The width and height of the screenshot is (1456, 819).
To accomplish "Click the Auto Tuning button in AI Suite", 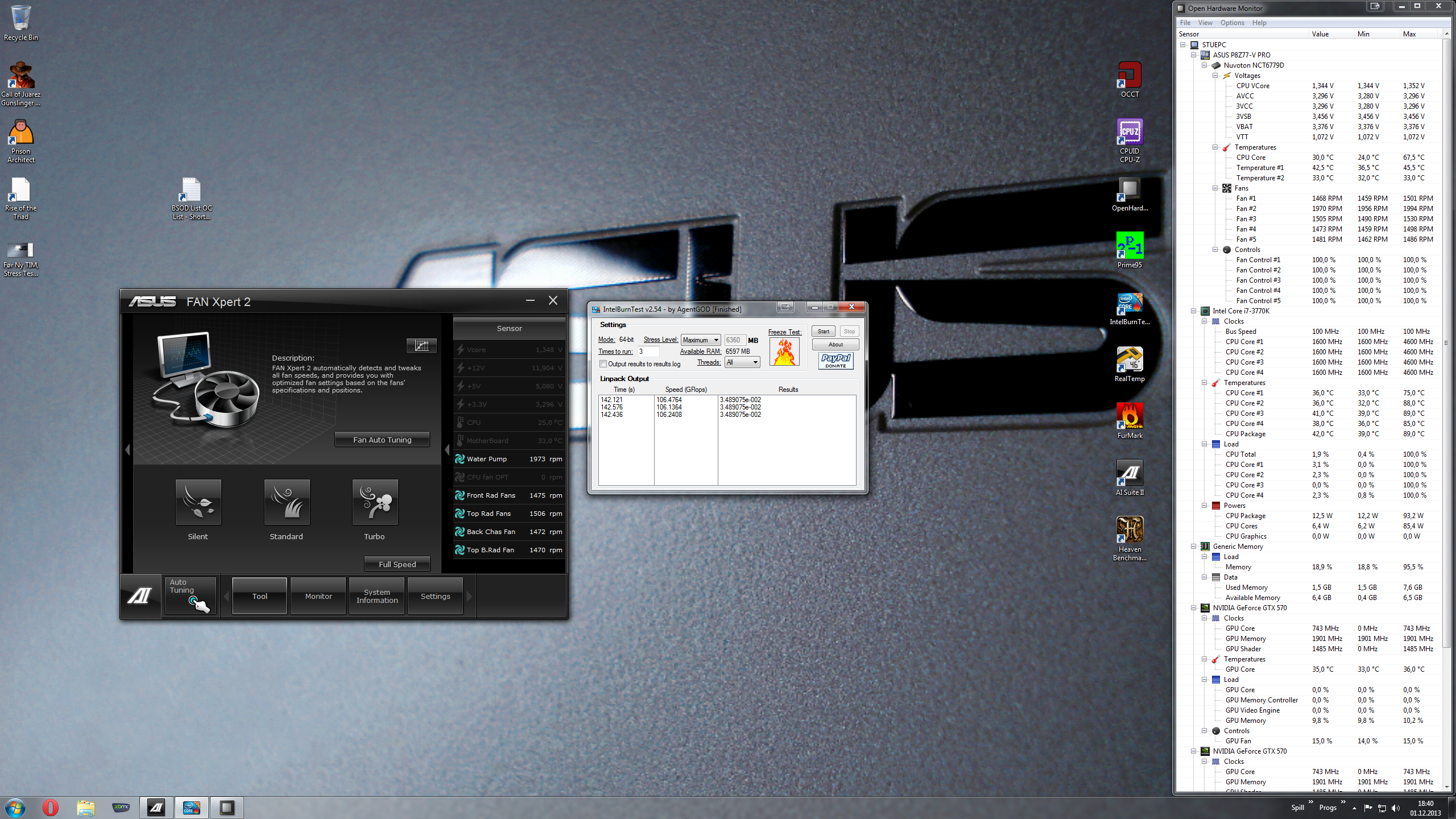I will pos(191,596).
